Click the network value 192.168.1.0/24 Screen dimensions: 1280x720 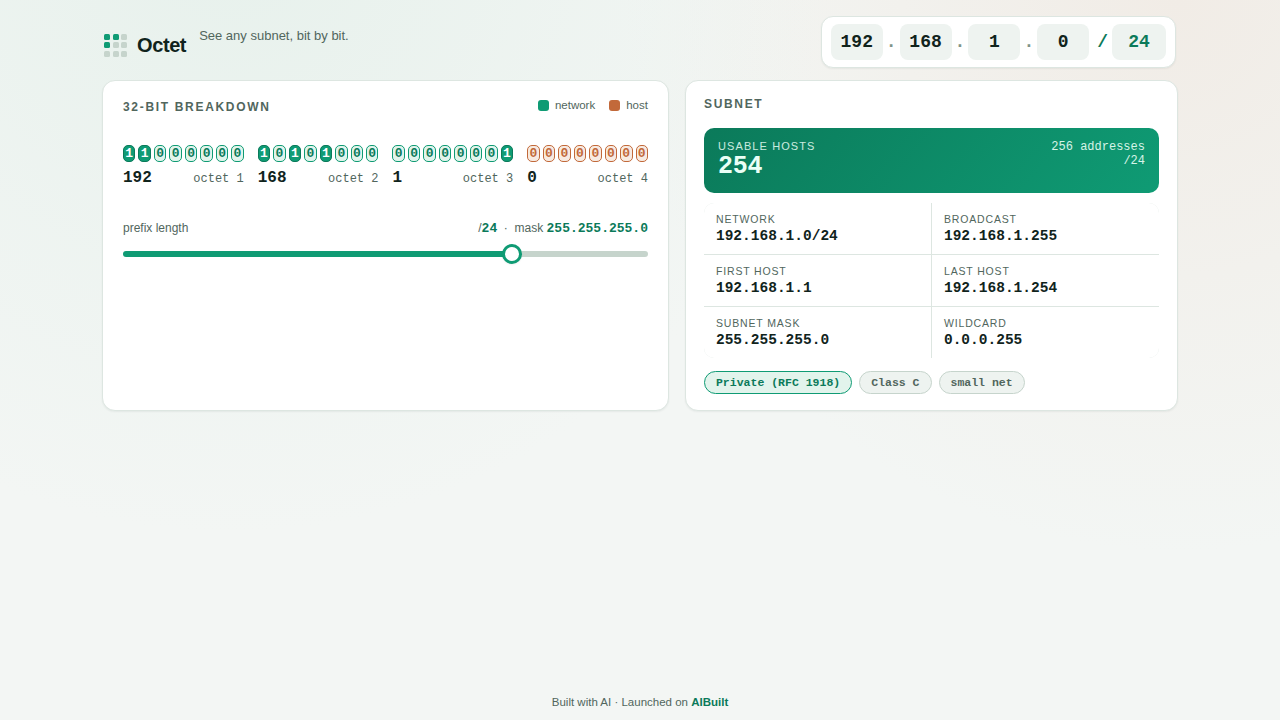click(x=777, y=236)
